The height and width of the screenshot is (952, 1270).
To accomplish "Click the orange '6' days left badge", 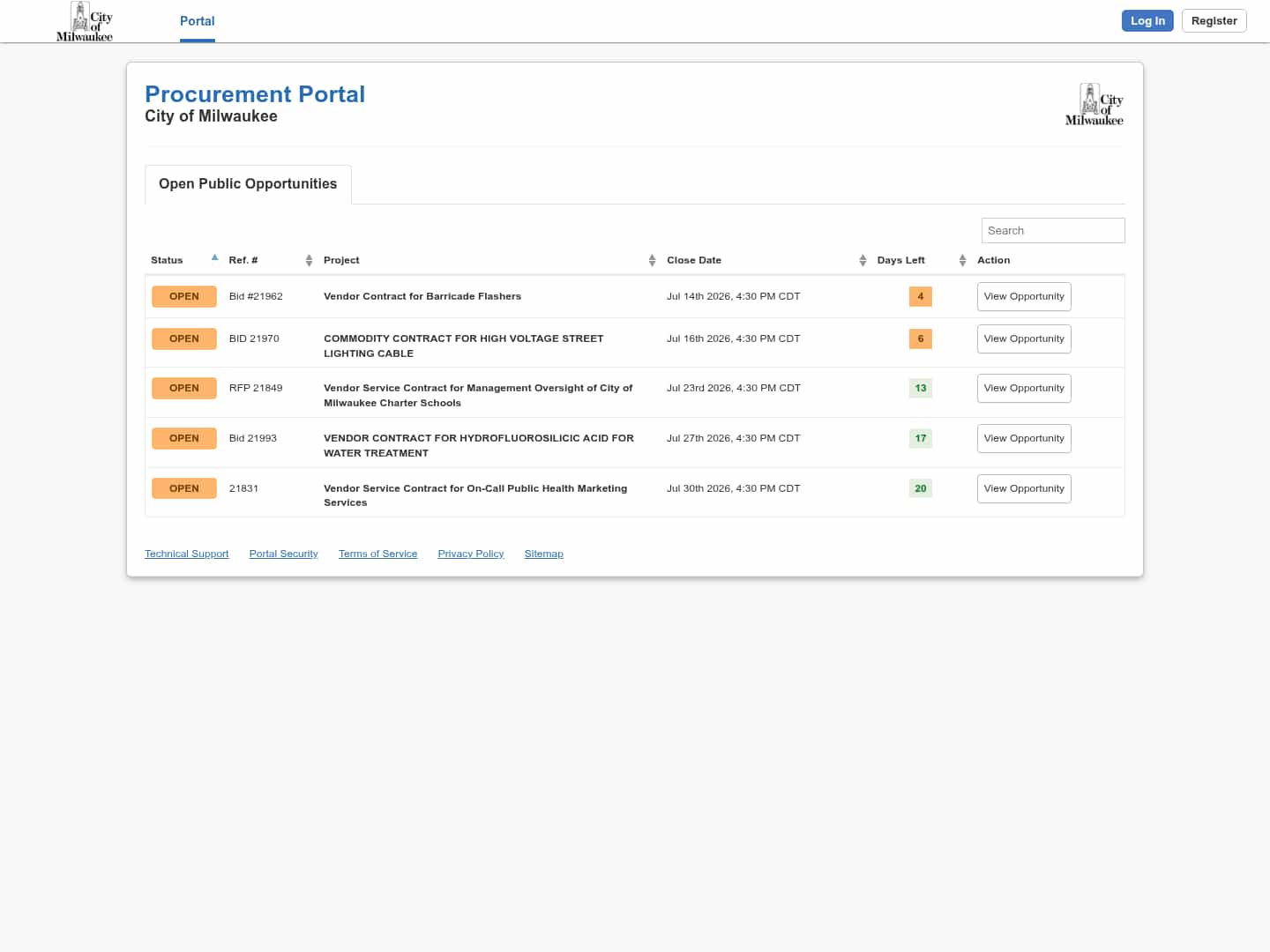I will pos(921,339).
